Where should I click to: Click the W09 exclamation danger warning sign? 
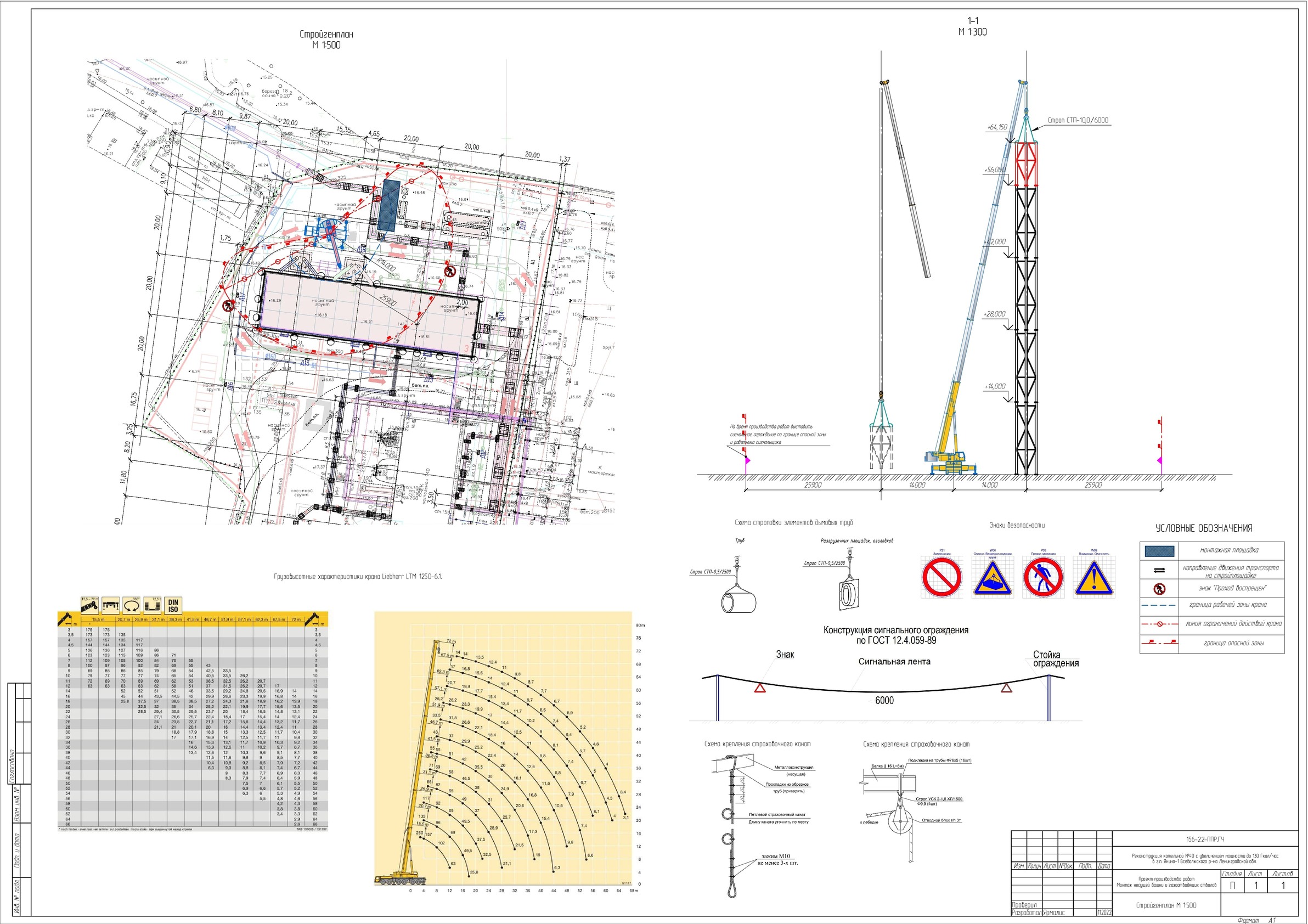tap(1094, 577)
